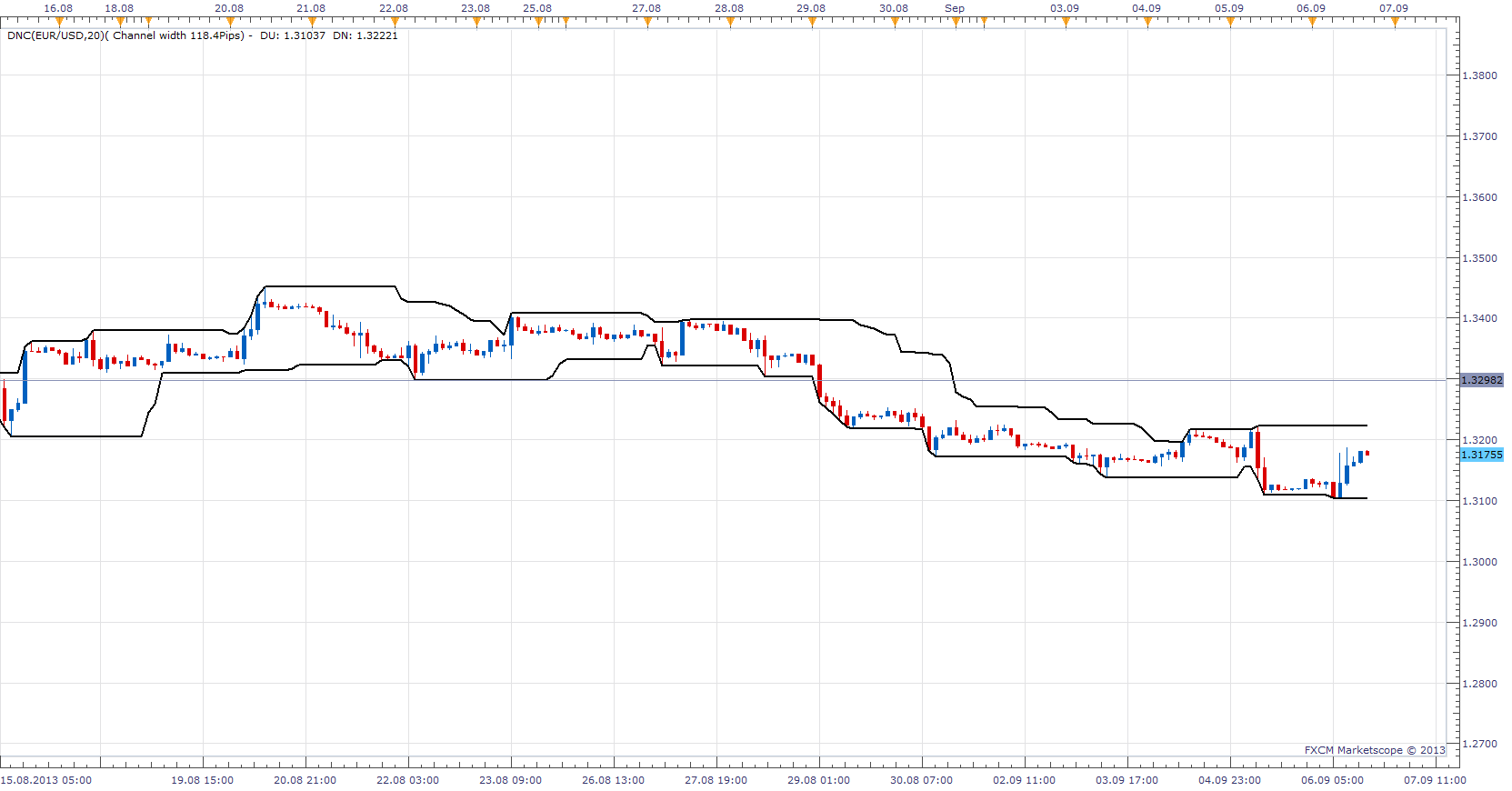Select the top date label 07.09
Viewport: 1512px width, 791px height.
pyautogui.click(x=1394, y=8)
